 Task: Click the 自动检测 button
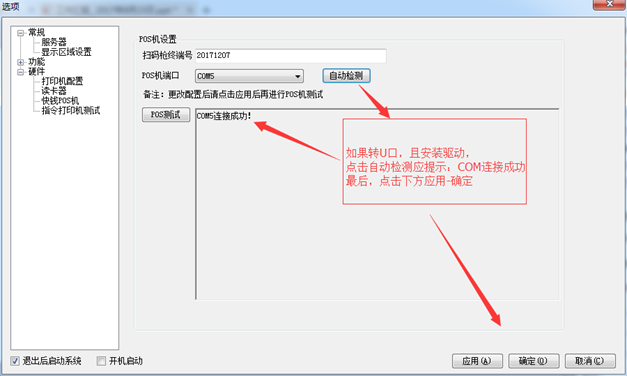346,76
